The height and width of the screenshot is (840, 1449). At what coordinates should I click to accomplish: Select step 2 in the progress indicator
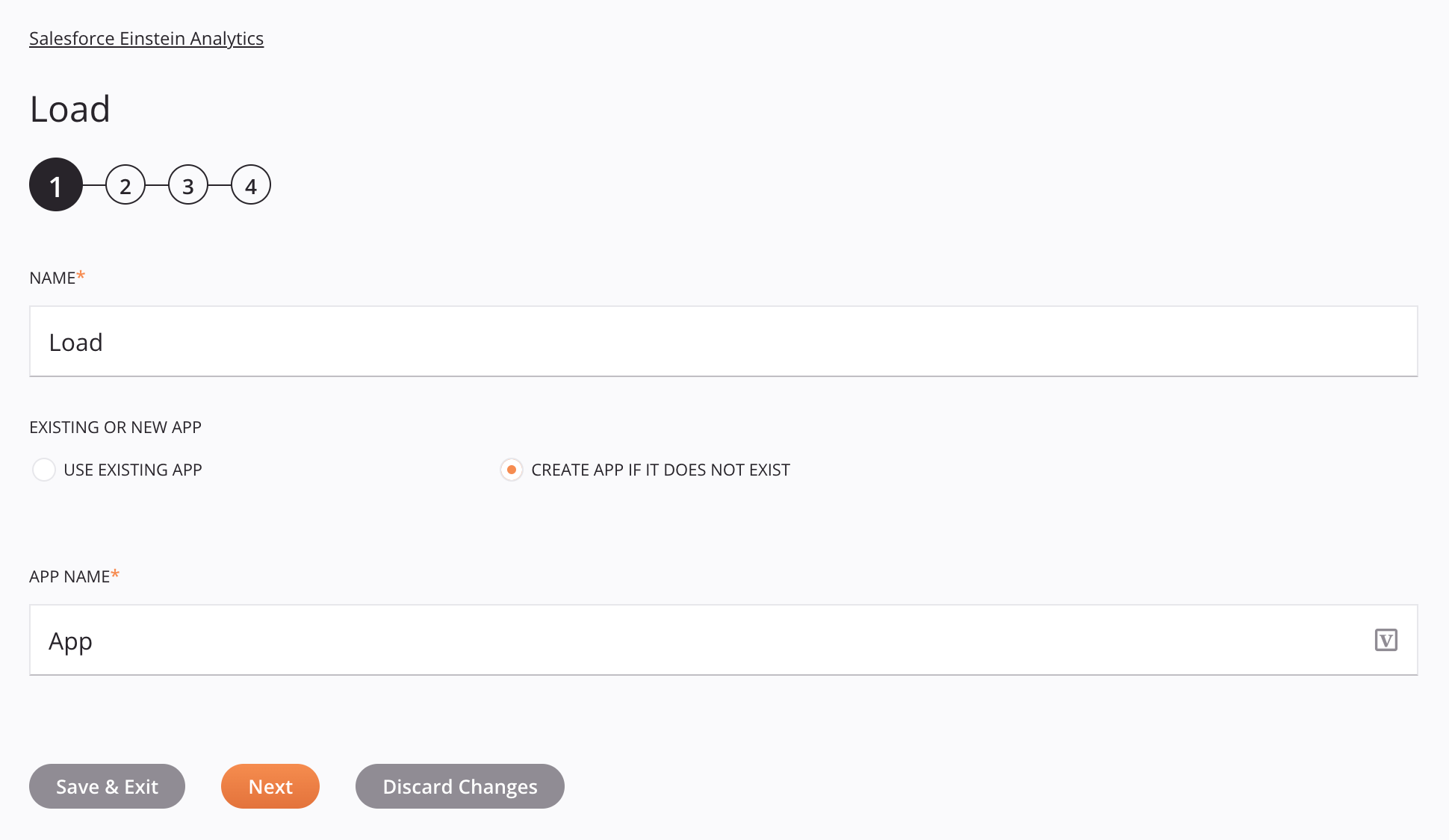pyautogui.click(x=124, y=184)
